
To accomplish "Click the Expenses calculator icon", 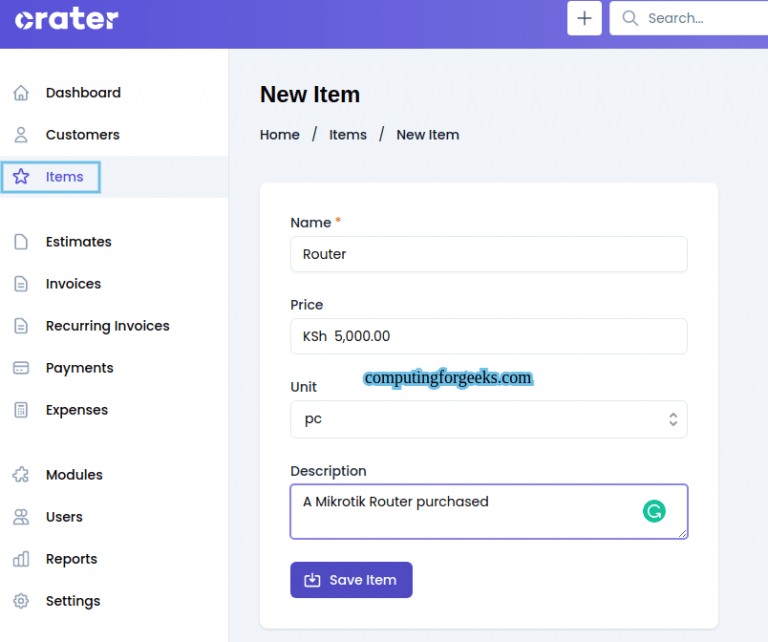I will pyautogui.click(x=21, y=410).
